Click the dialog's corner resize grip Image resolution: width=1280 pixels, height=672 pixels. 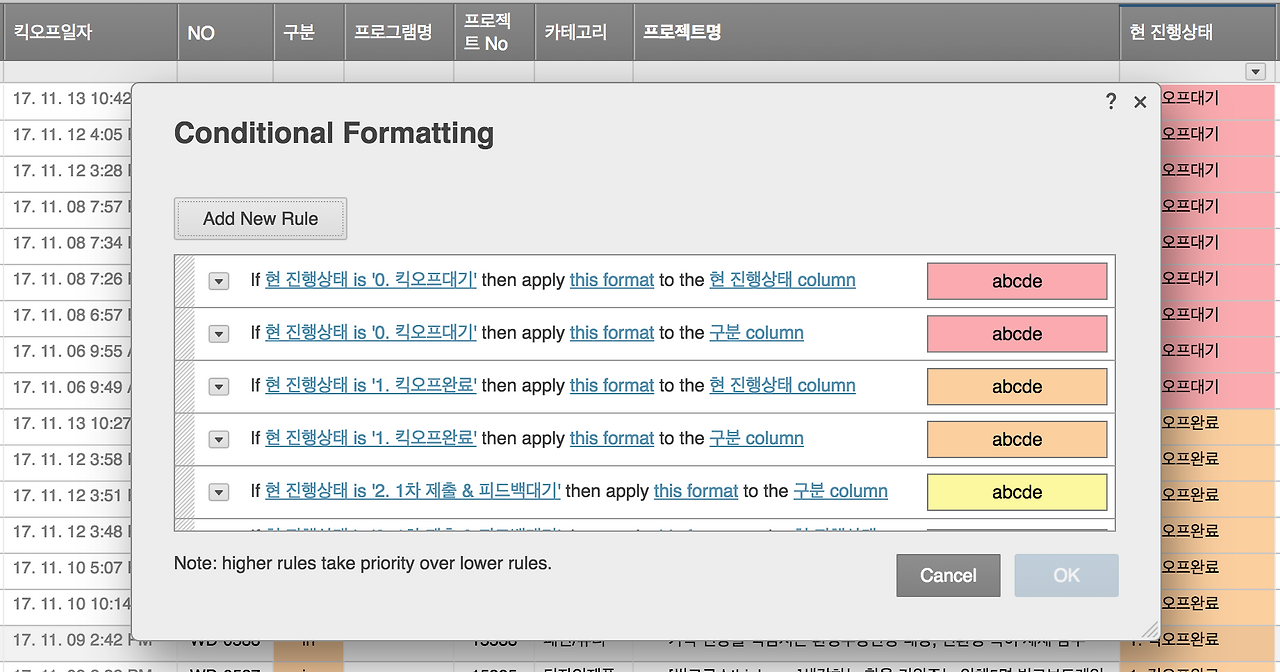1151,630
